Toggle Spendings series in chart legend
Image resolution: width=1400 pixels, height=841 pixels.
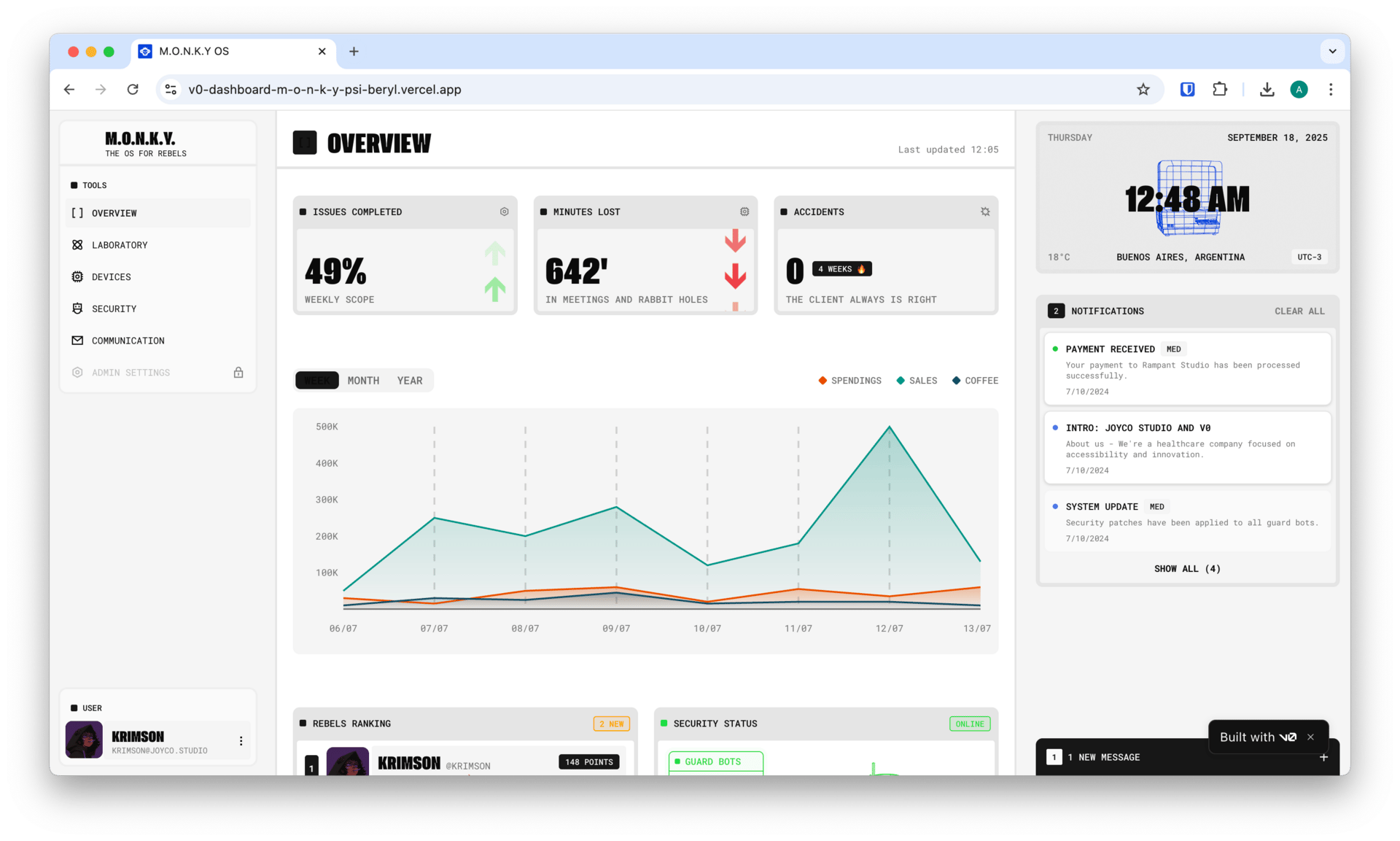point(849,381)
